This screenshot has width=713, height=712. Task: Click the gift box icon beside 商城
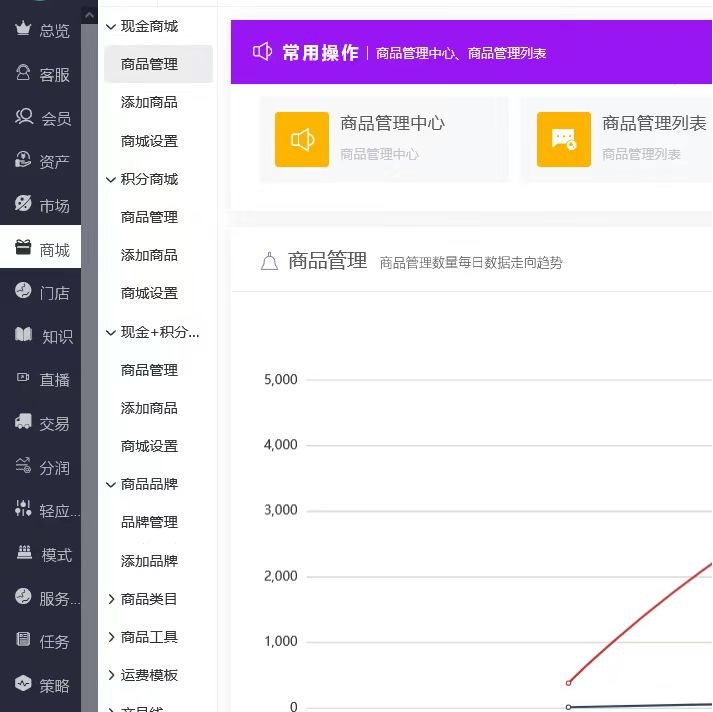23,247
